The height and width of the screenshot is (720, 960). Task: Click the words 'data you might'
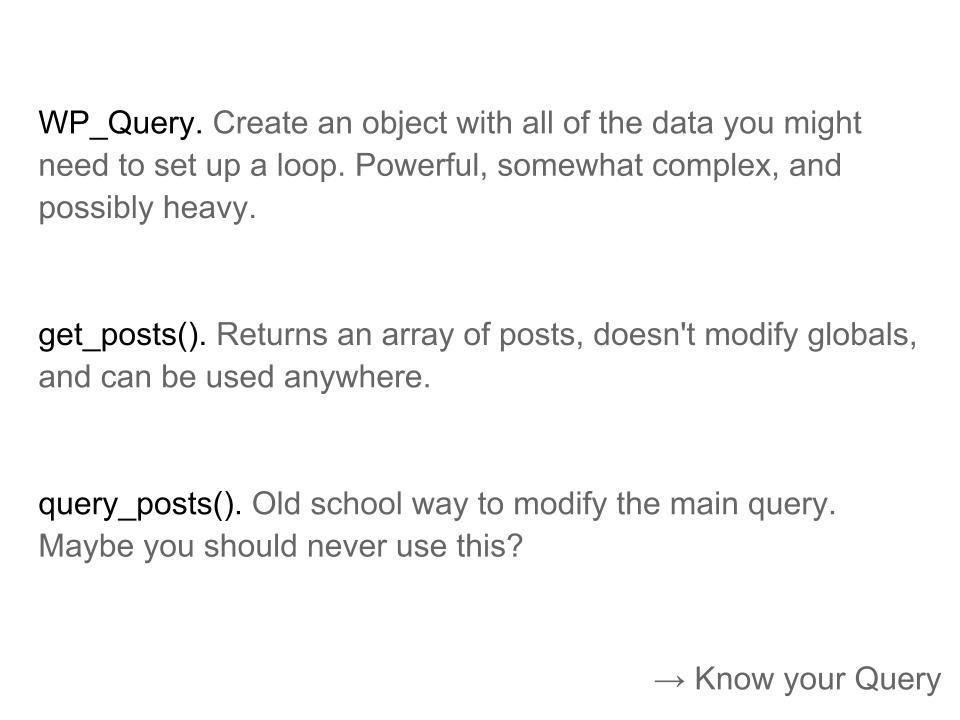(757, 123)
